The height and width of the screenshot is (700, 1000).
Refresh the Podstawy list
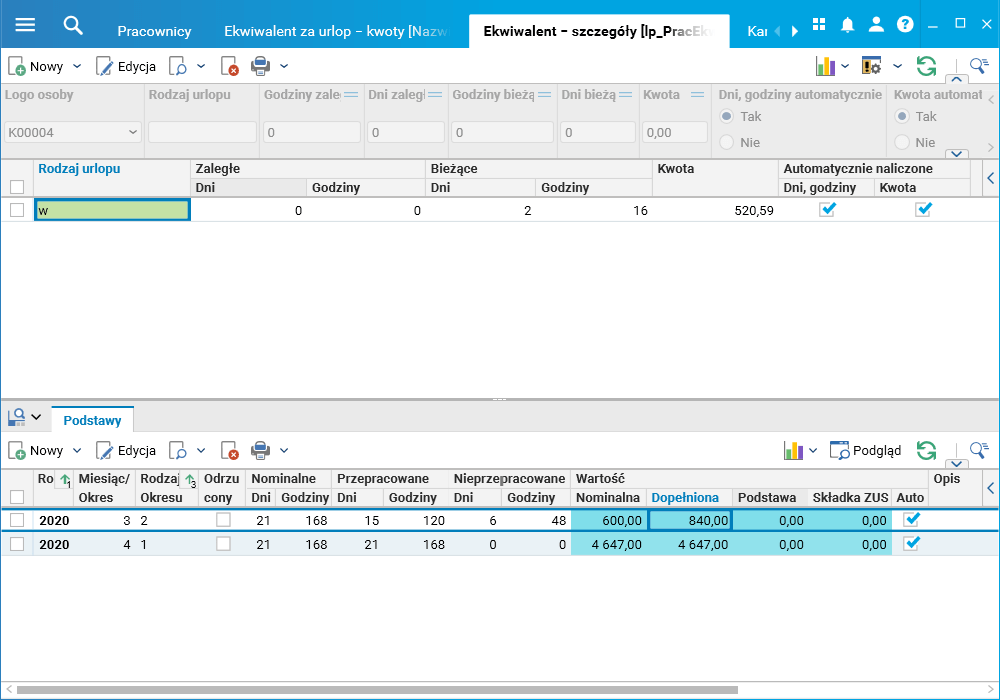coord(927,451)
